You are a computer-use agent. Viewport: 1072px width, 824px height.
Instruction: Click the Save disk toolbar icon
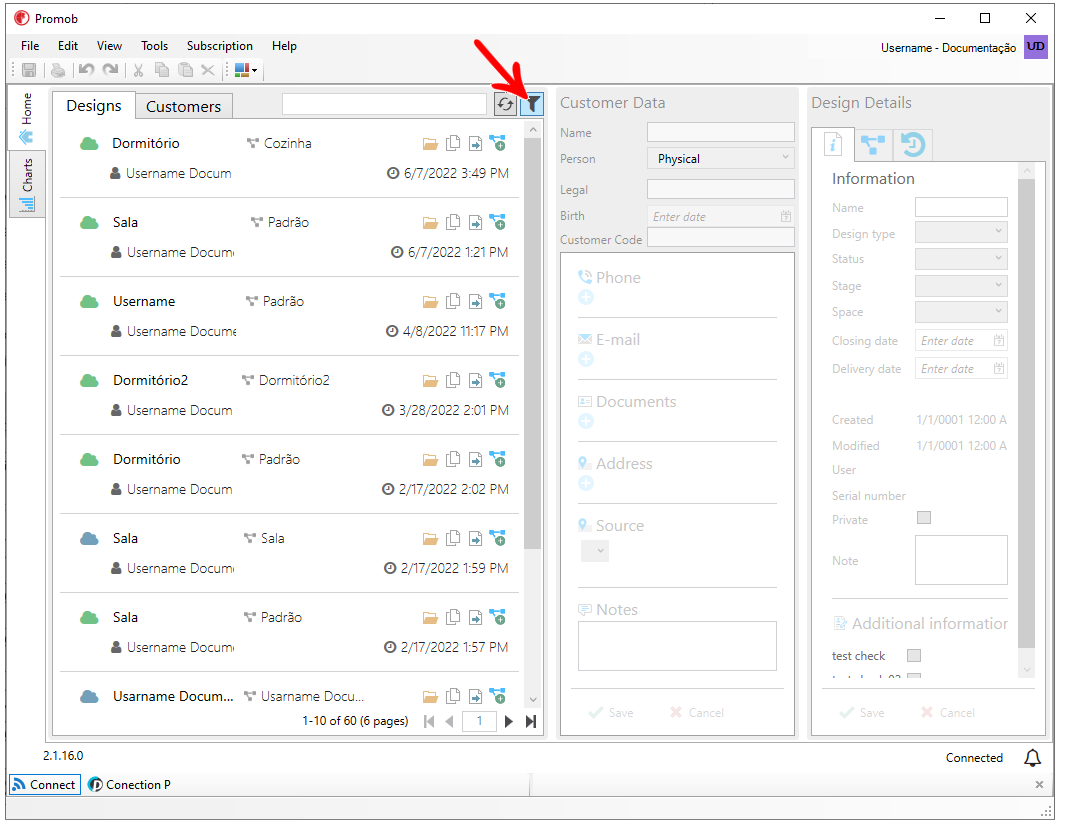(29, 70)
